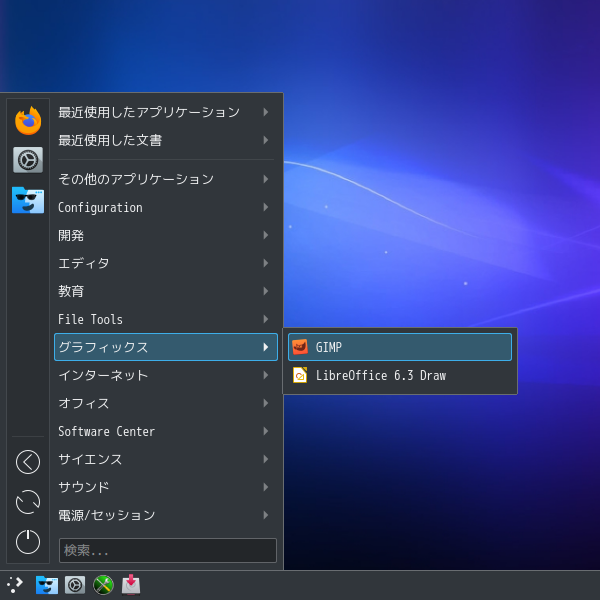
Task: Expand arrow next to インターネット
Action: coord(266,375)
